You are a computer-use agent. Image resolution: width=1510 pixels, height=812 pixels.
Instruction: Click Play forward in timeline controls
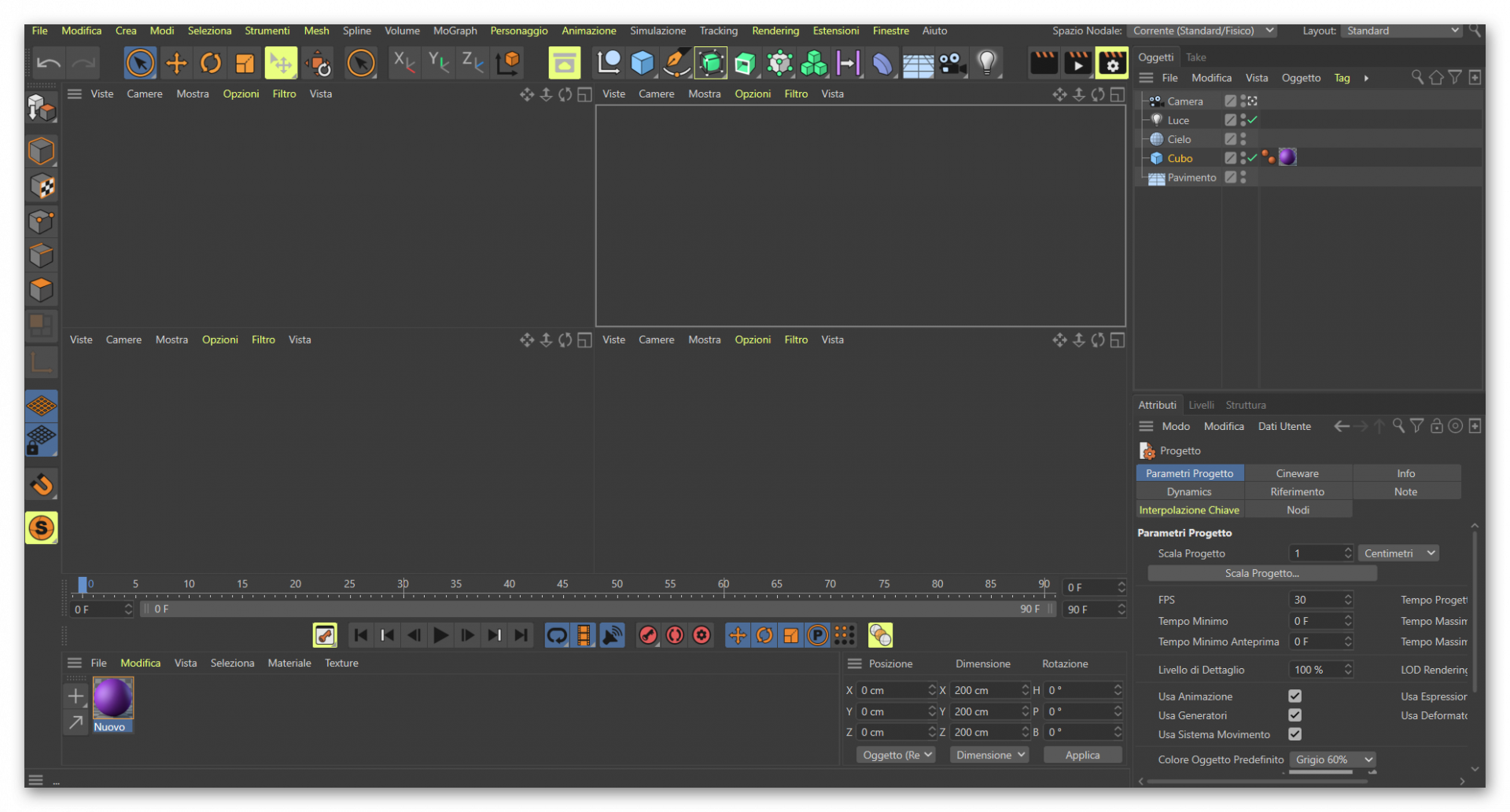click(441, 635)
